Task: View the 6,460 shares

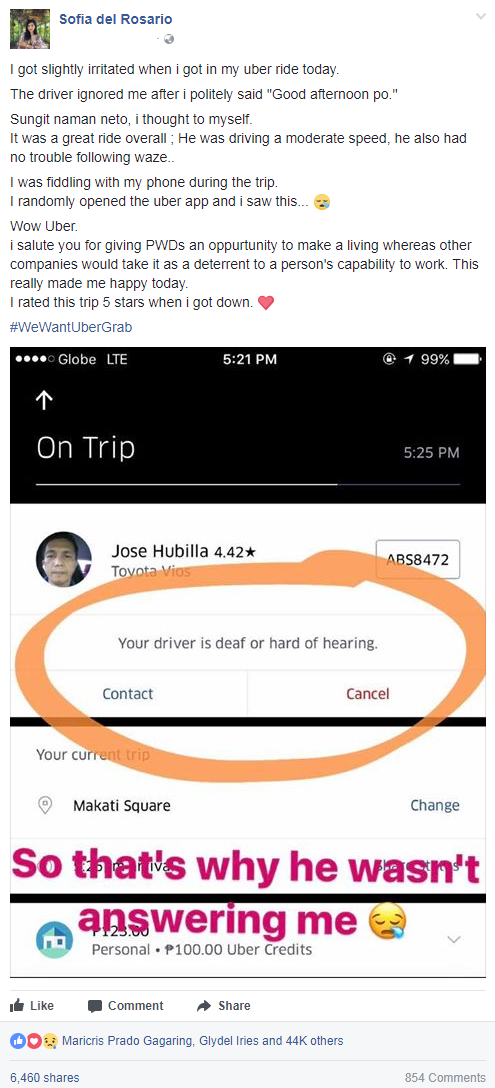Action: (x=44, y=1078)
